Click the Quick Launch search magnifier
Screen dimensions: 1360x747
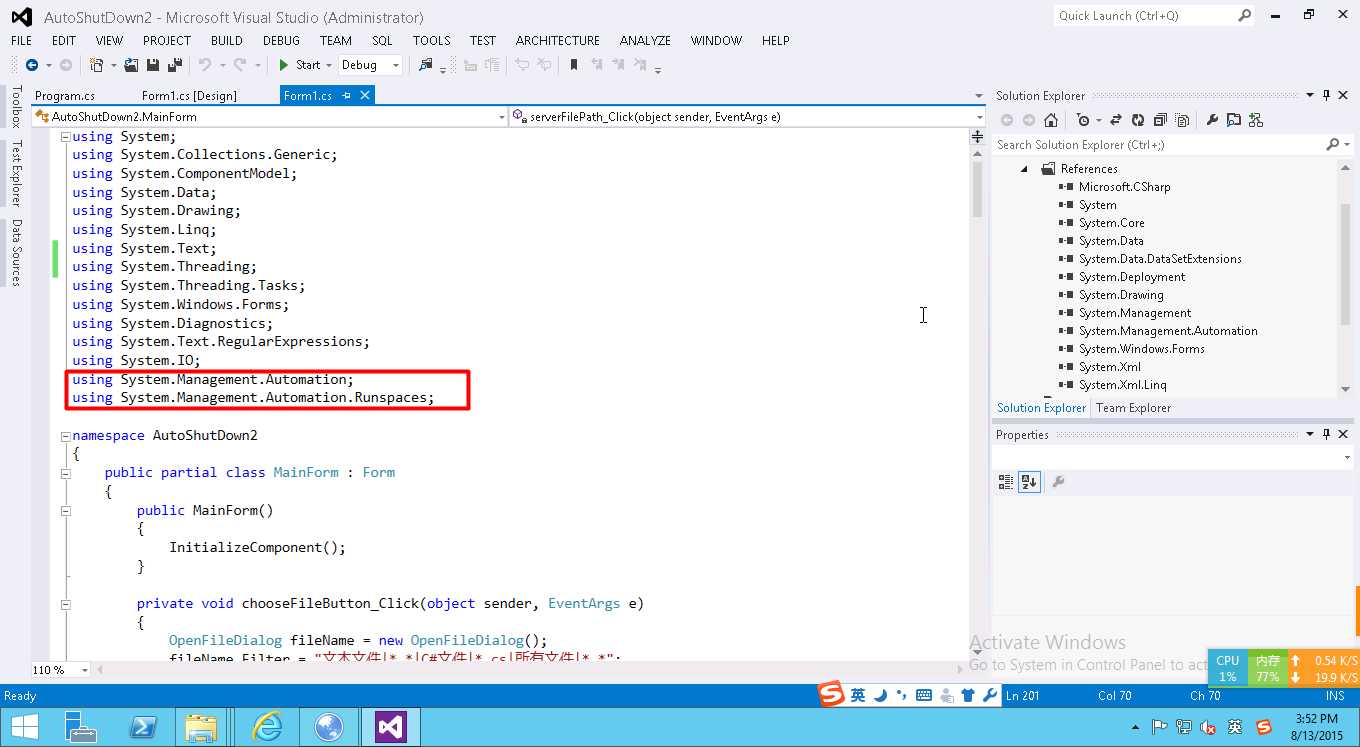pyautogui.click(x=1245, y=16)
